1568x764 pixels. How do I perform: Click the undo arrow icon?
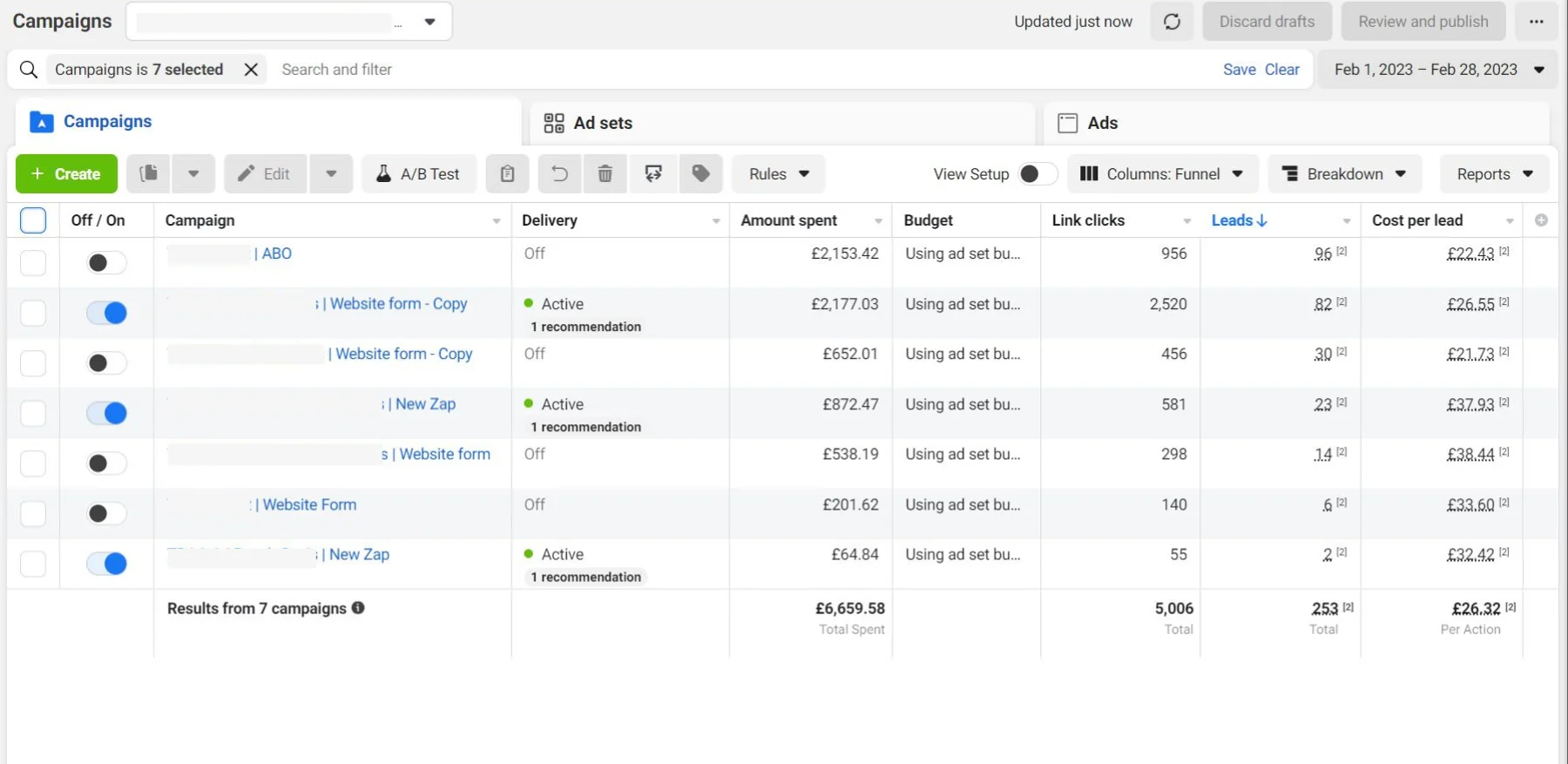(559, 174)
